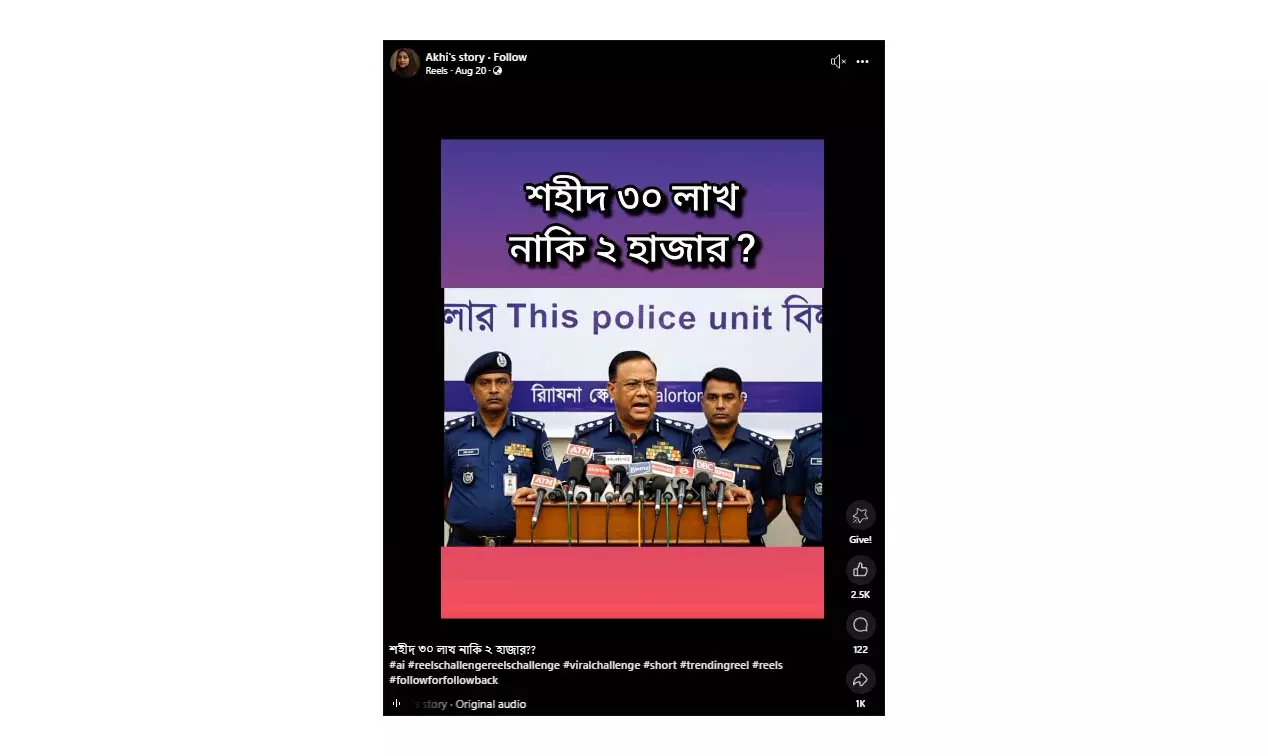This screenshot has height=756, width=1268.
Task: Open the #ai hashtag
Action: point(397,665)
